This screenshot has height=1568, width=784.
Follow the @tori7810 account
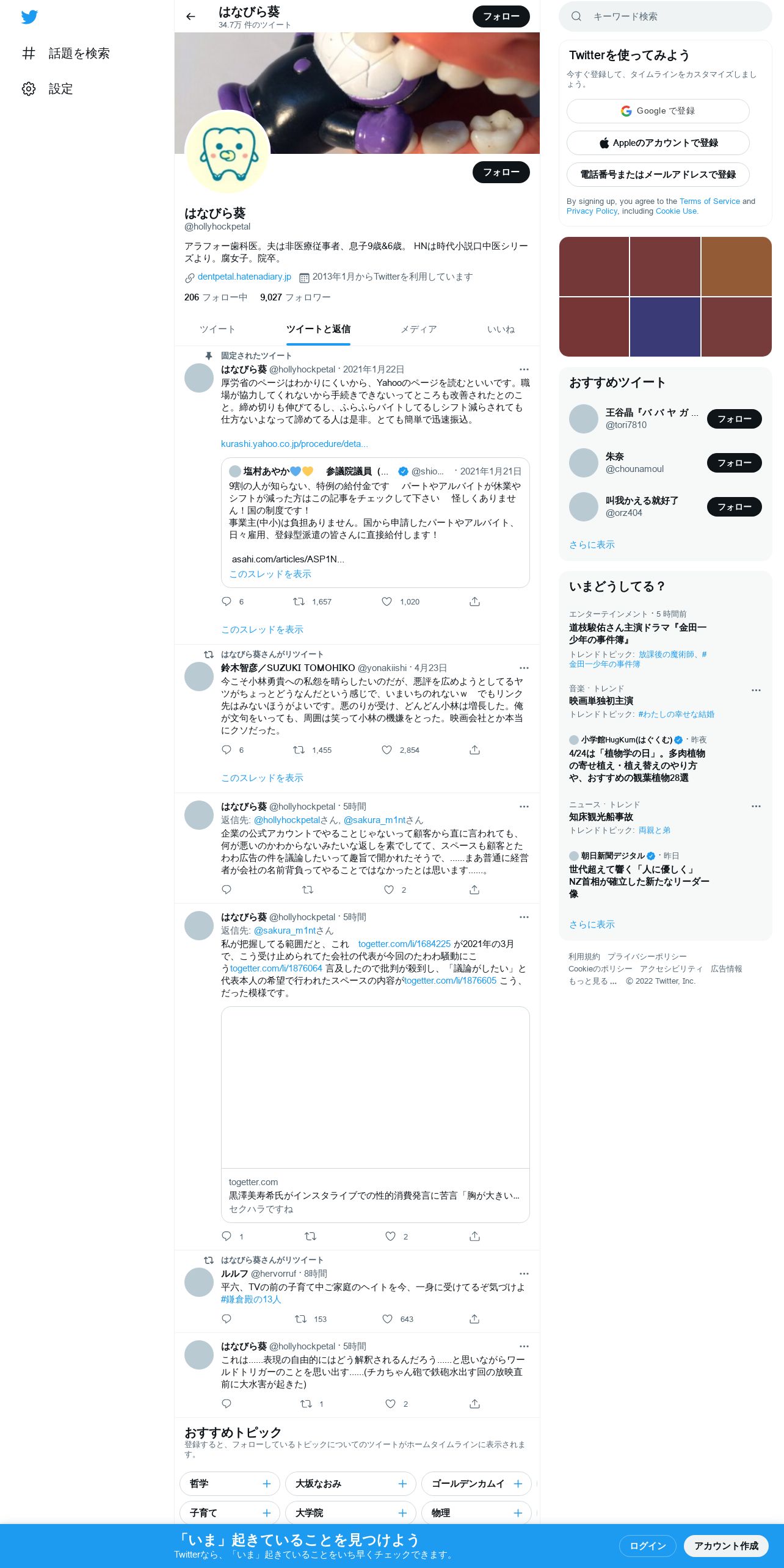[735, 419]
